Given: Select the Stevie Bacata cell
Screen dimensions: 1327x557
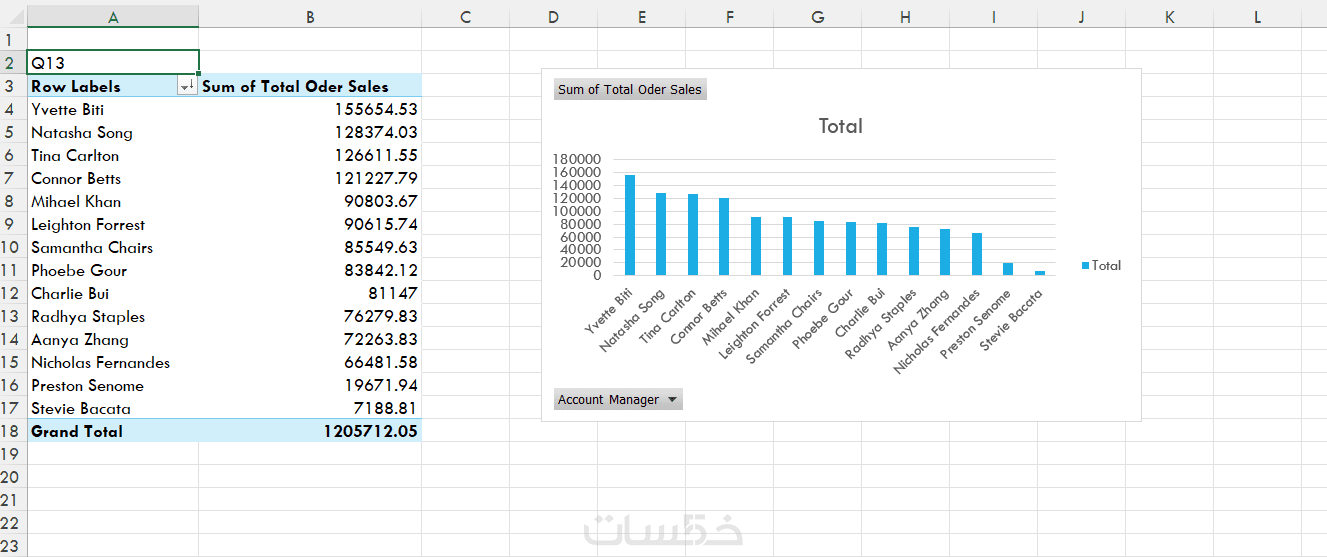Looking at the screenshot, I should (113, 408).
